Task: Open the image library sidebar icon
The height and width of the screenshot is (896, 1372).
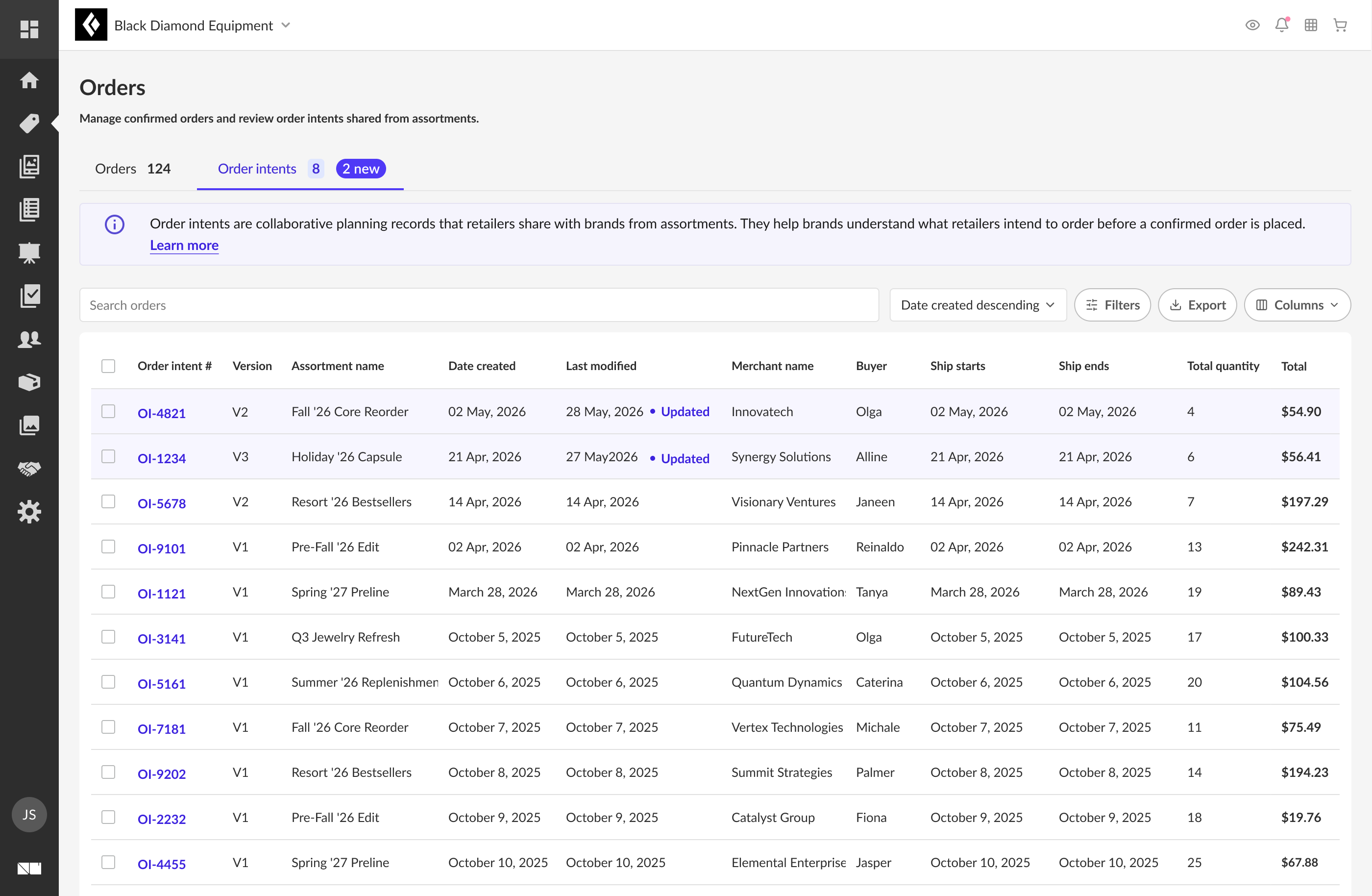Action: point(29,166)
